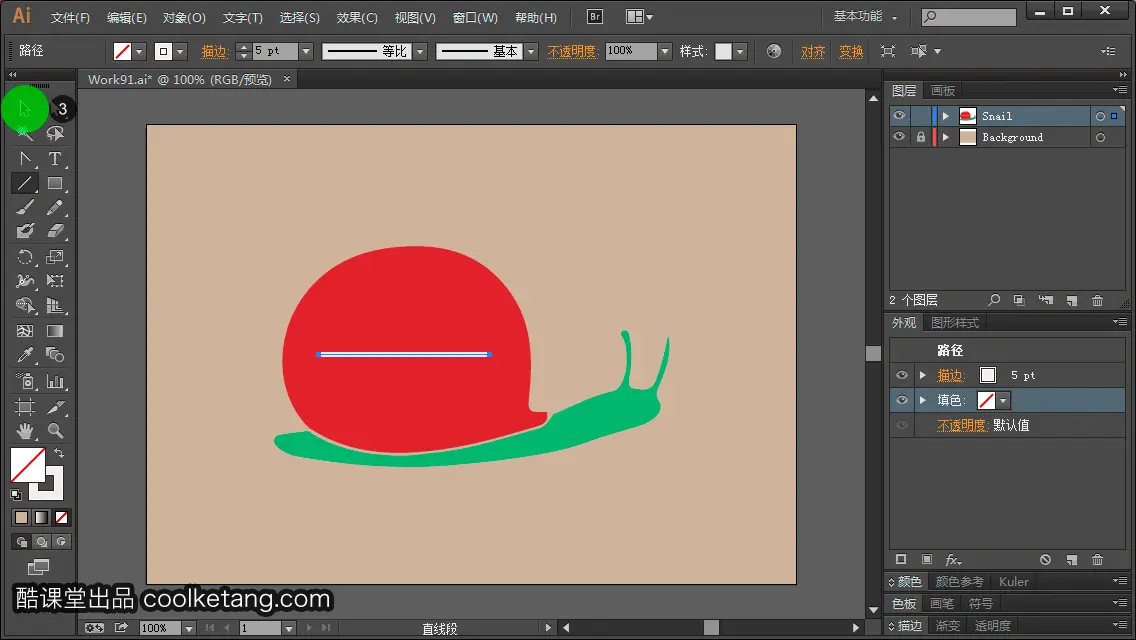This screenshot has height=640, width=1136.
Task: Select the Symbol Sprayer tool
Action: click(25, 381)
